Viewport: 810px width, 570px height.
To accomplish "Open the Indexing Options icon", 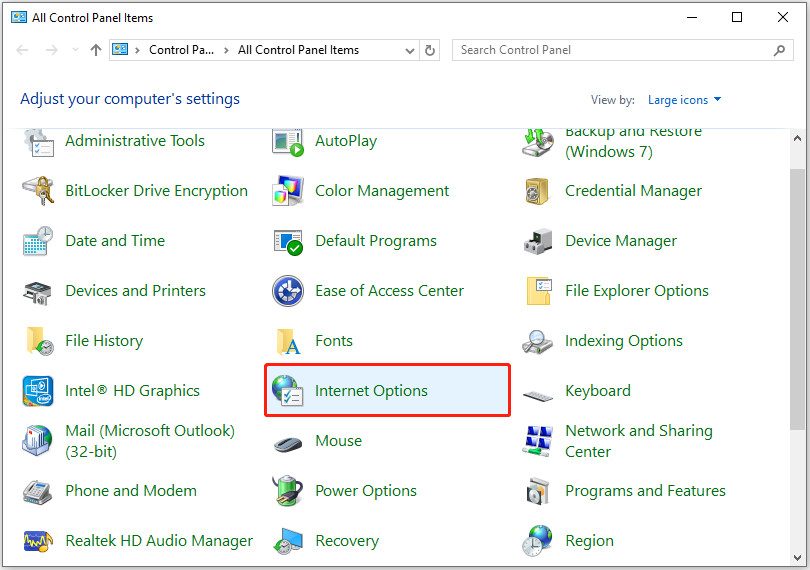I will pyautogui.click(x=537, y=342).
